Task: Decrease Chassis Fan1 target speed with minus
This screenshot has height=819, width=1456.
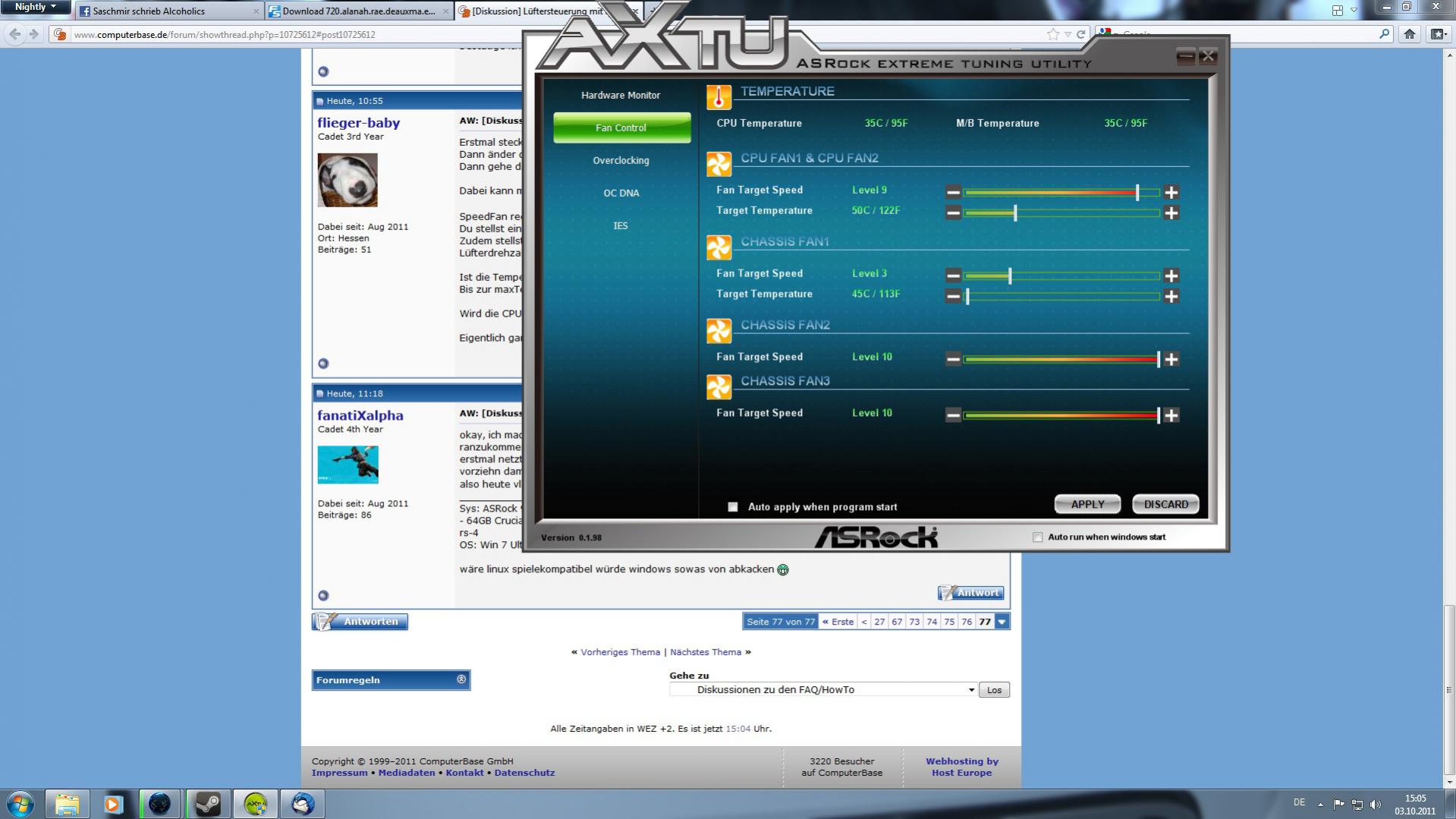Action: [953, 276]
